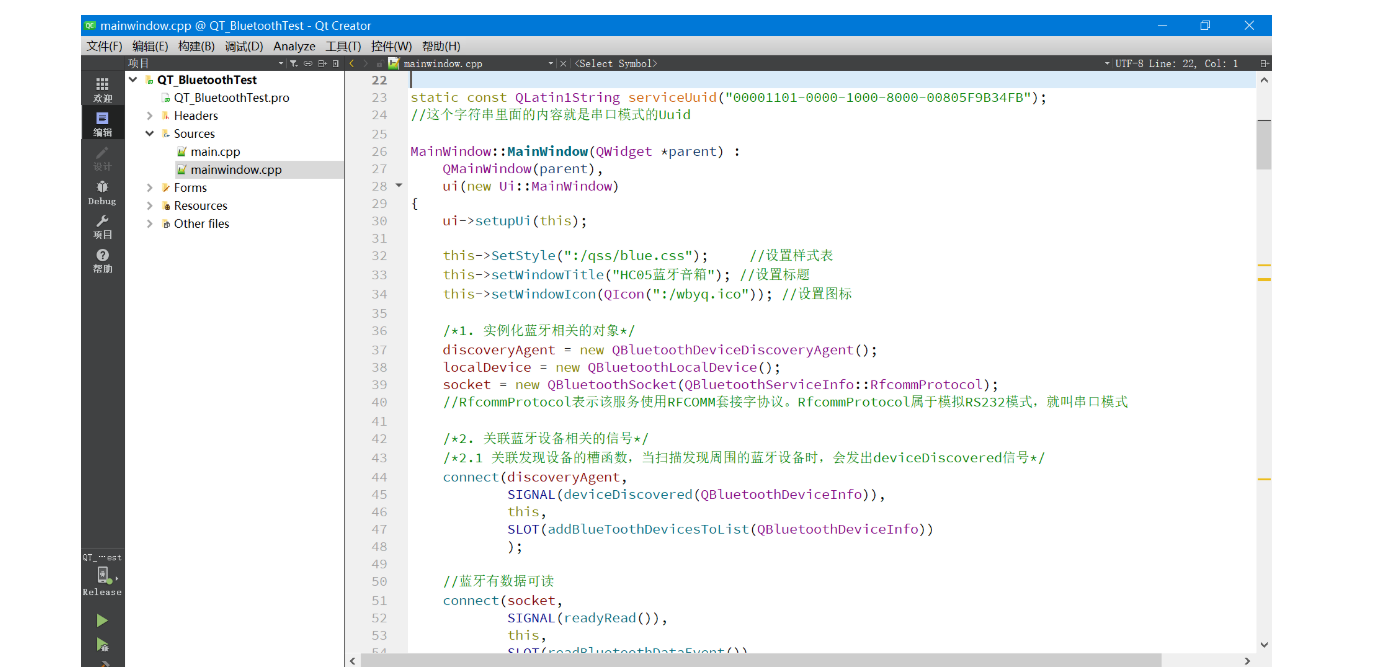
Task: Click the Qt Creator title bar logo
Action: (91, 26)
